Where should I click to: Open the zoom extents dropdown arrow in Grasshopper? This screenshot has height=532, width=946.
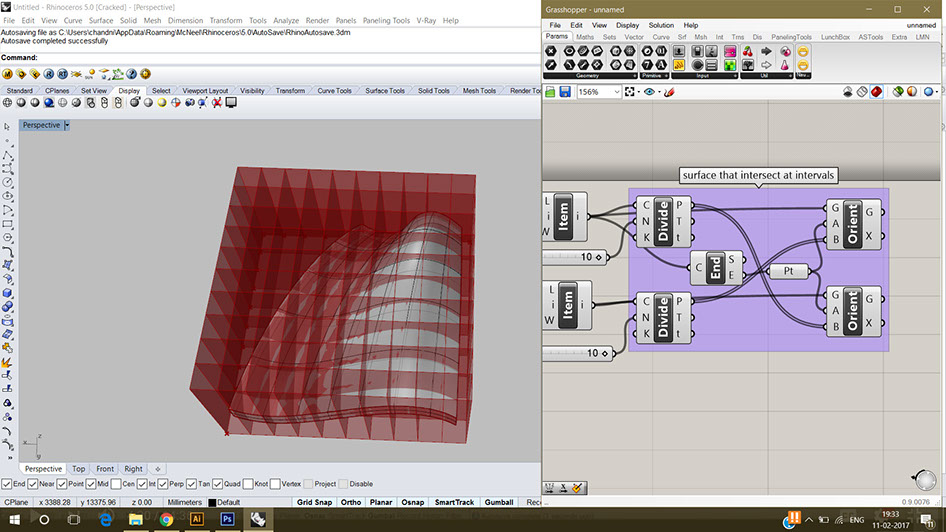pyautogui.click(x=639, y=92)
